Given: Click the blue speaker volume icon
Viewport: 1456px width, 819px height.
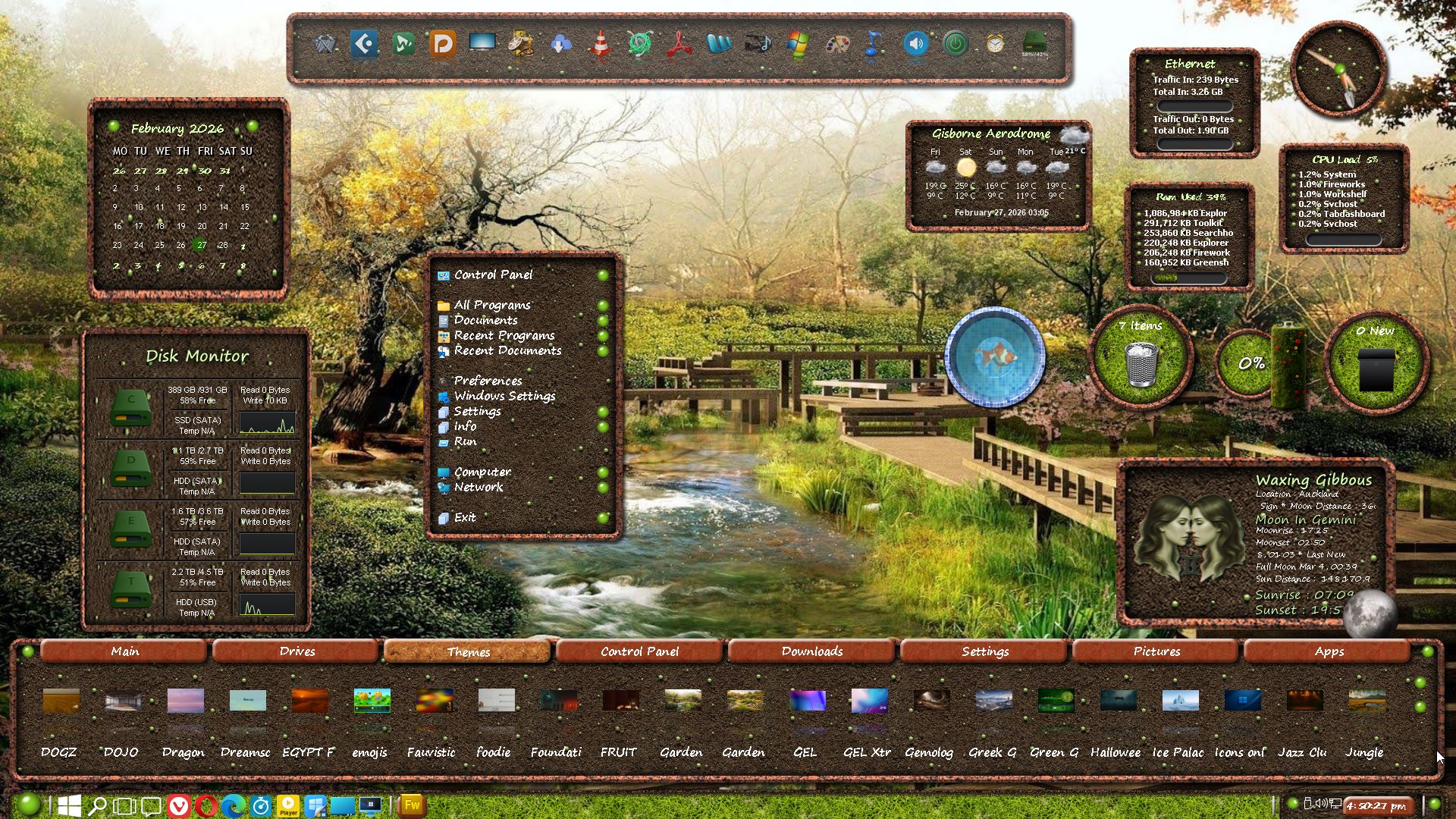Looking at the screenshot, I should [915, 44].
